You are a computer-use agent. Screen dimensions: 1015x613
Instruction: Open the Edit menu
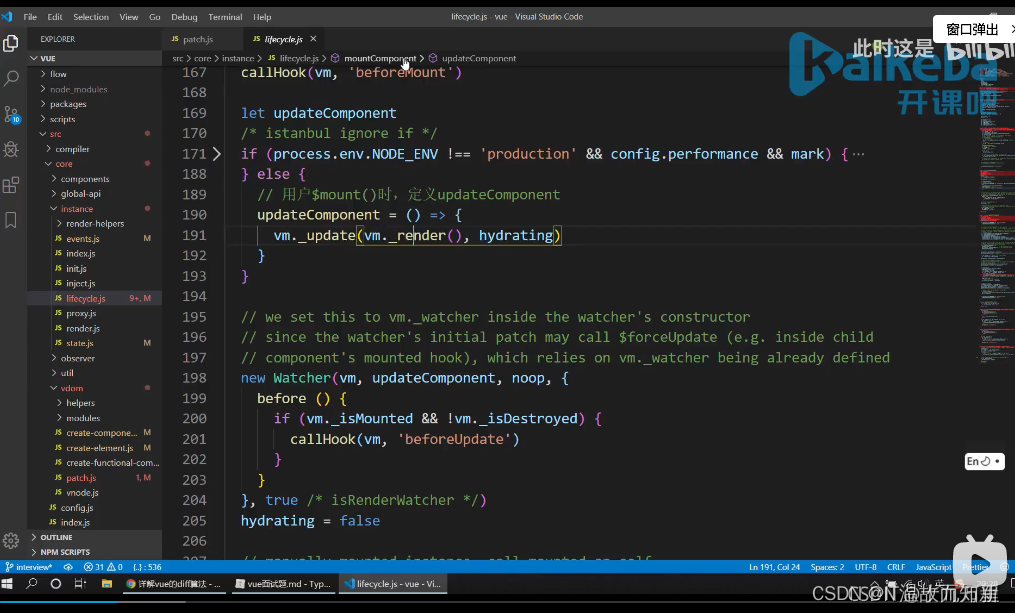(x=55, y=17)
